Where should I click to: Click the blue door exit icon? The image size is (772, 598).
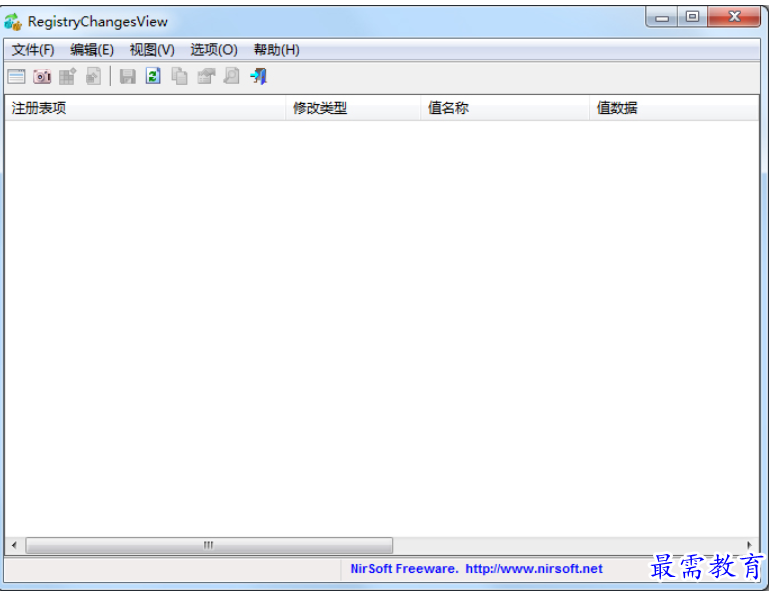[259, 76]
